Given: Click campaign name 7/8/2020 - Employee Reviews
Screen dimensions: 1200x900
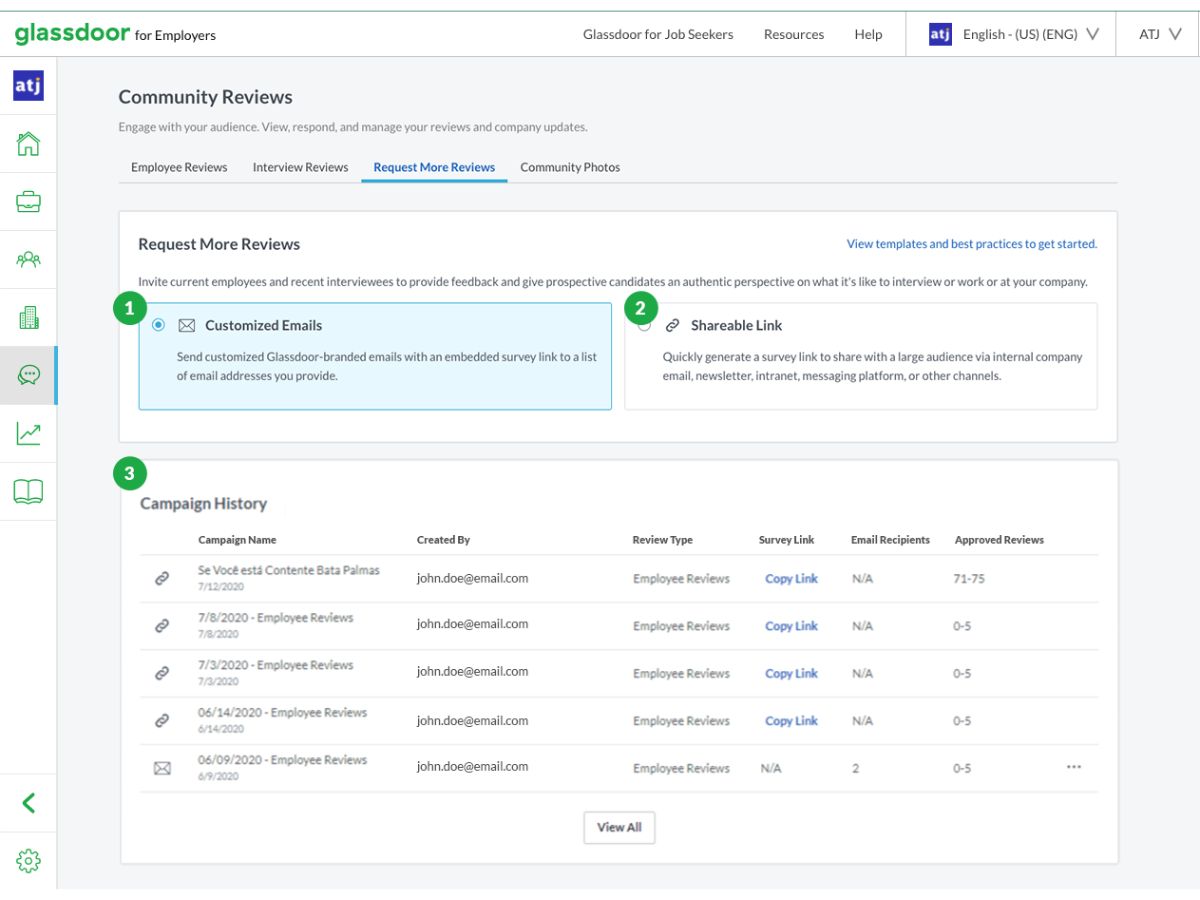Looking at the screenshot, I should (276, 618).
